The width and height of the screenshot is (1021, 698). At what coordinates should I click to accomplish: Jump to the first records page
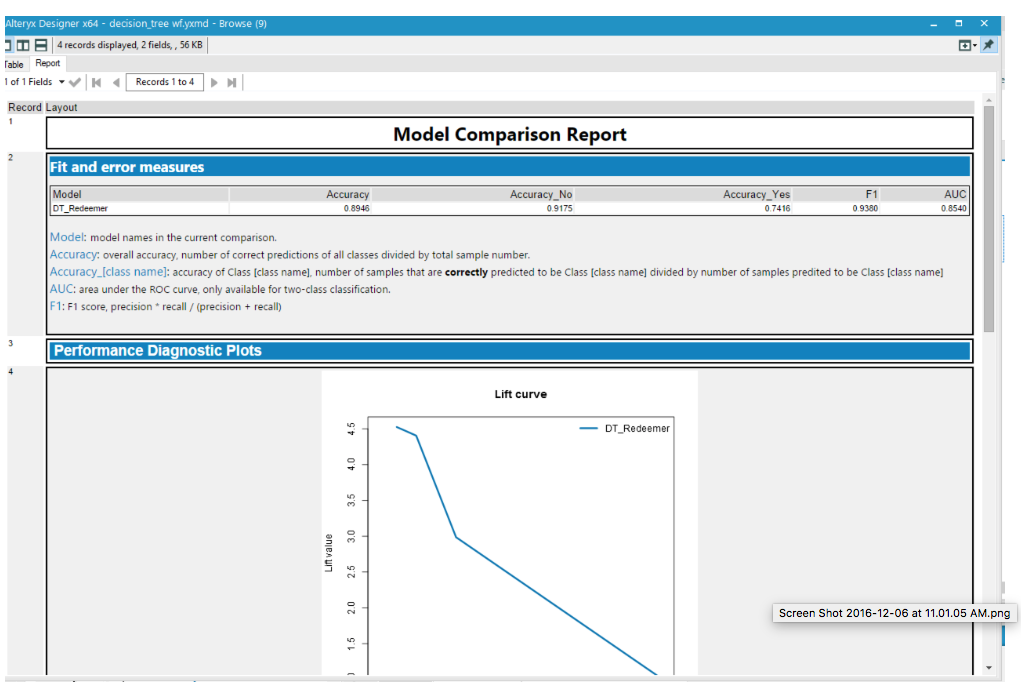[97, 82]
